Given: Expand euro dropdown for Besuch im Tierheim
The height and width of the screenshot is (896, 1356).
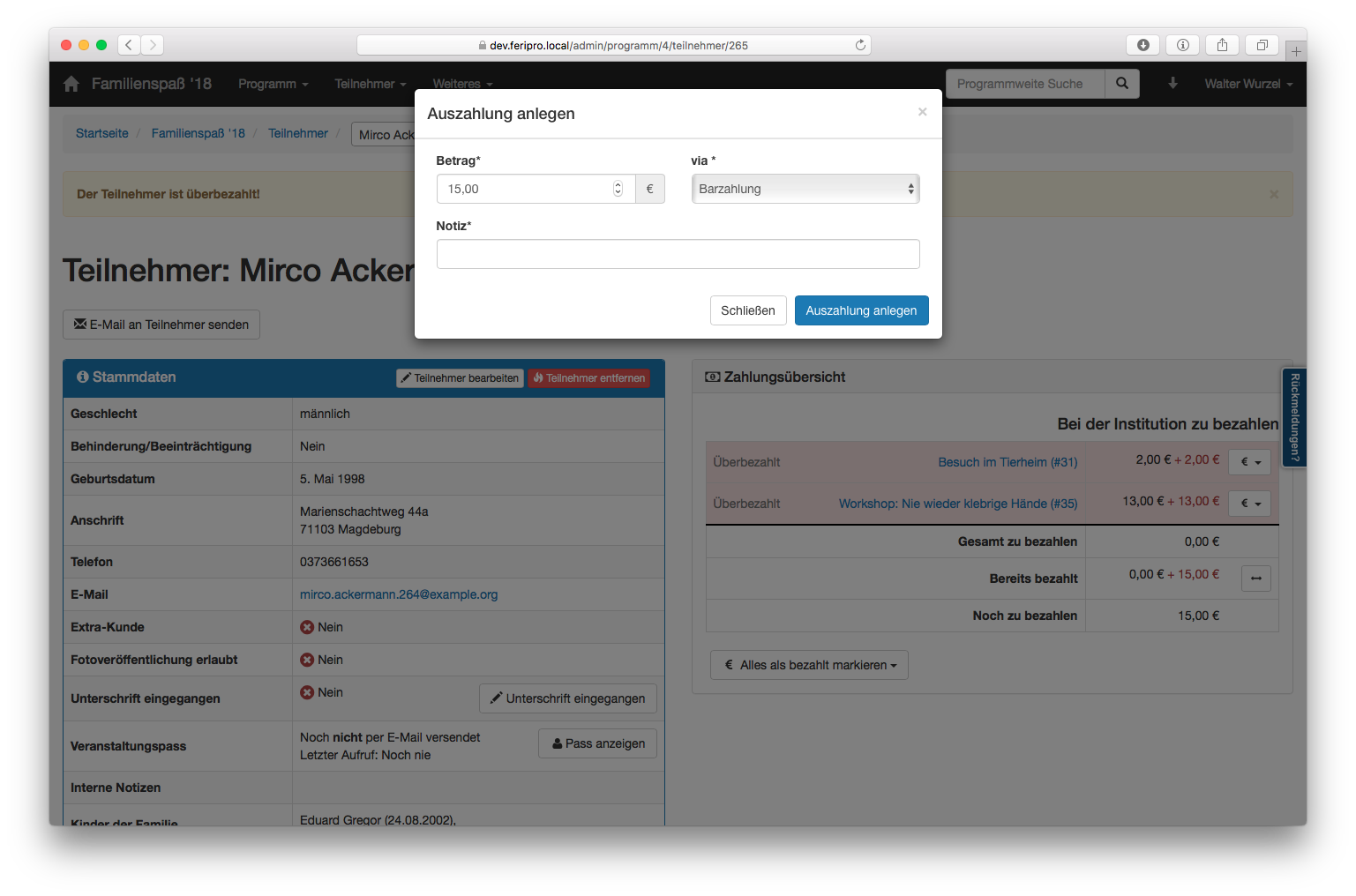Looking at the screenshot, I should (1249, 462).
